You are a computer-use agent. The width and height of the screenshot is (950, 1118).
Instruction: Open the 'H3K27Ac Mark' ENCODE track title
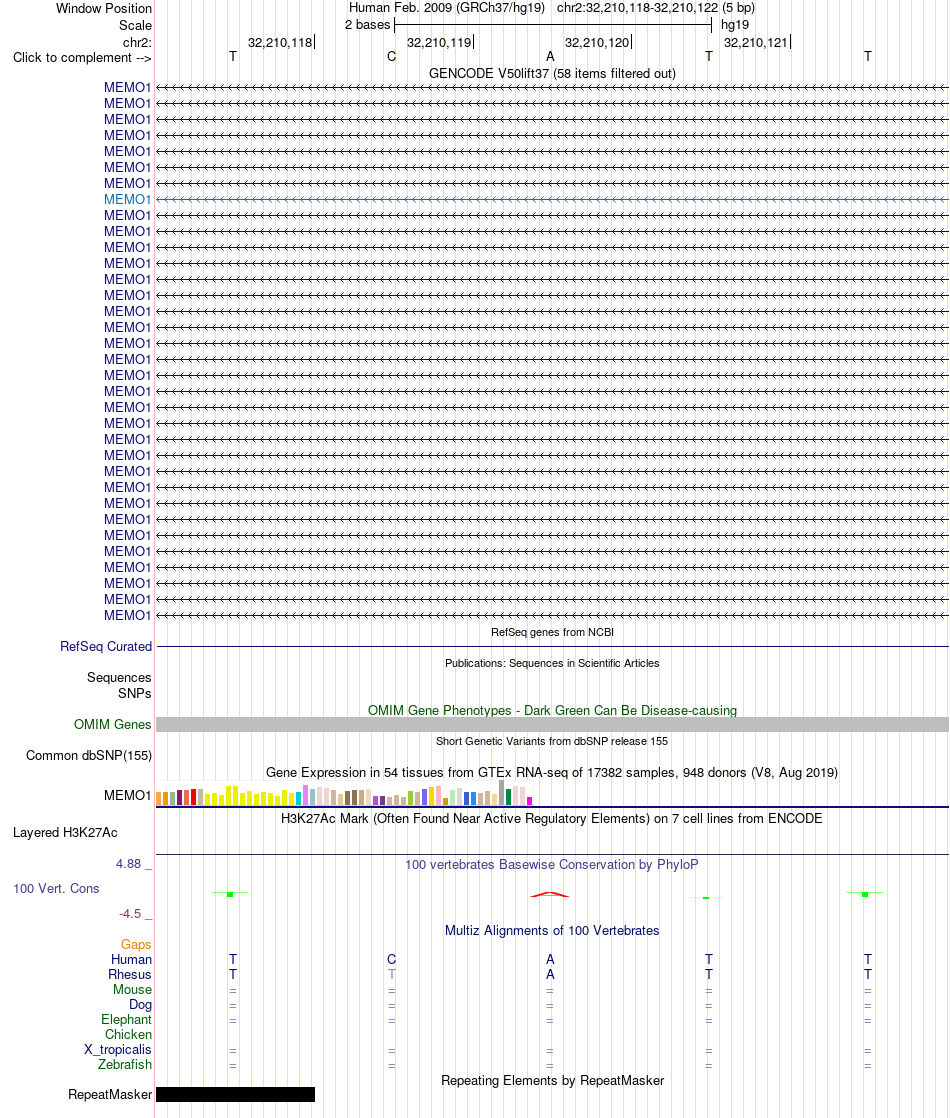552,819
